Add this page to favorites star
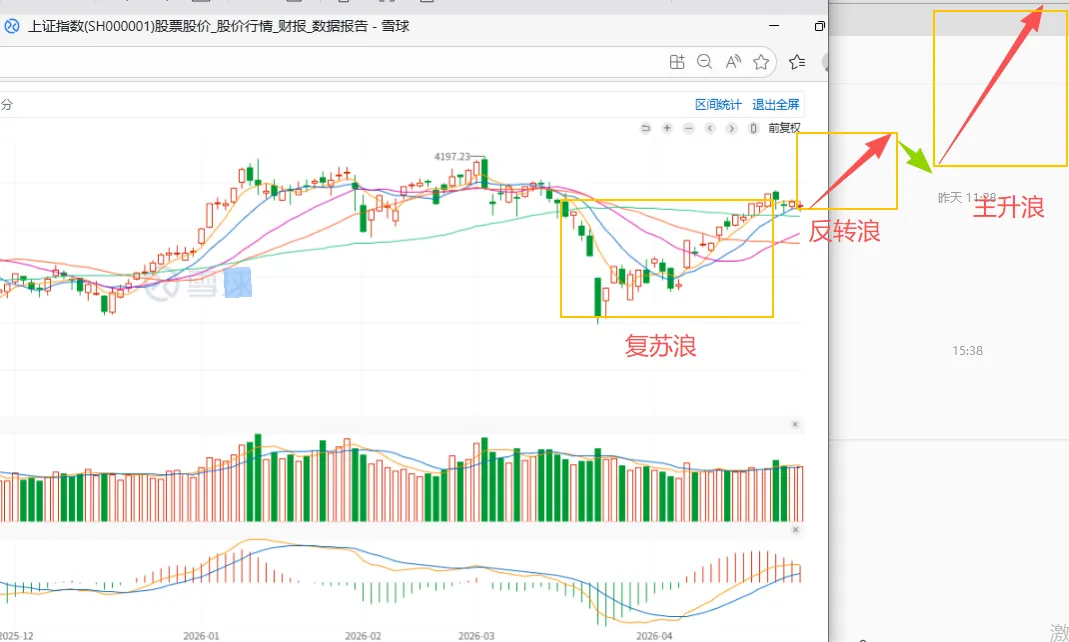 (761, 62)
